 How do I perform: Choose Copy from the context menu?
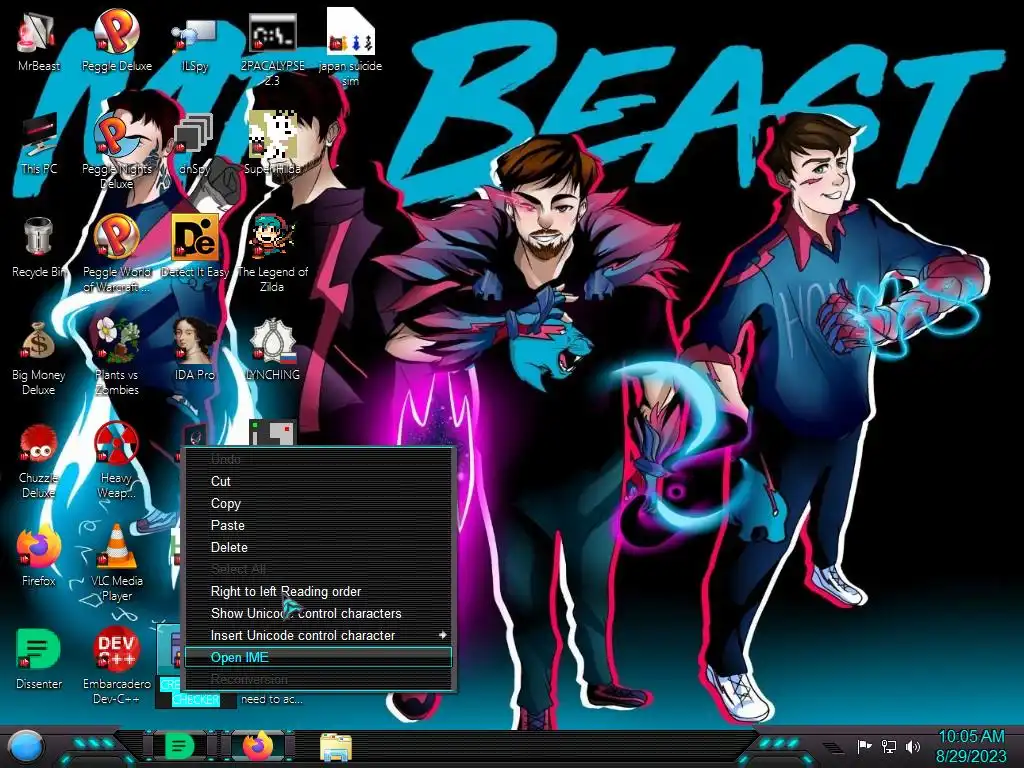tap(319, 504)
